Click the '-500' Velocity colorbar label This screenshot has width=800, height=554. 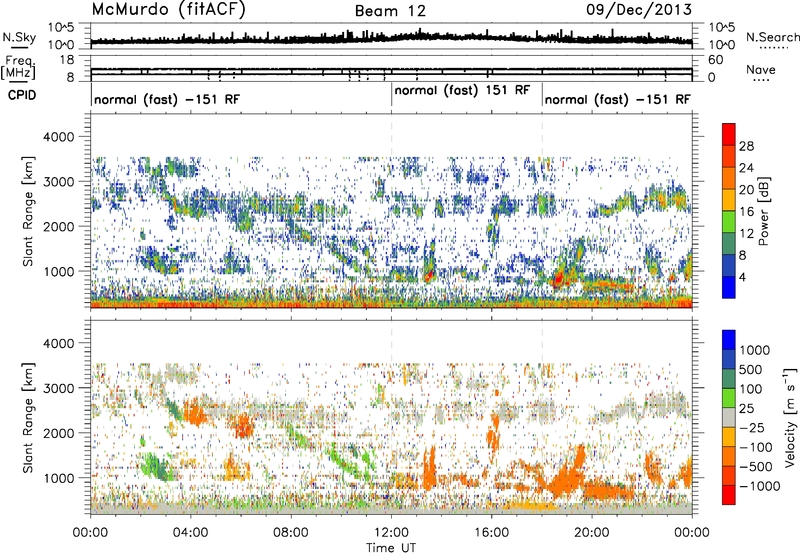(x=756, y=467)
